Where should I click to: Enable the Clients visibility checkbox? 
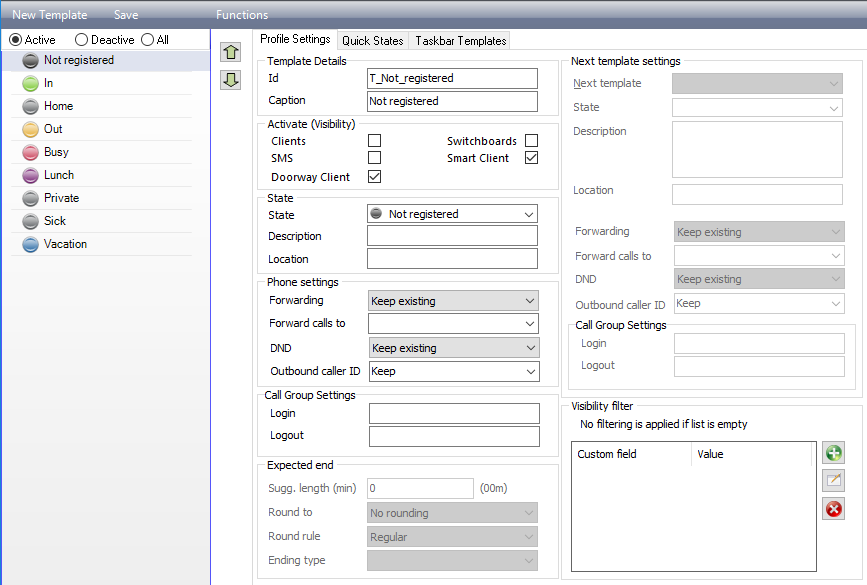pos(374,141)
